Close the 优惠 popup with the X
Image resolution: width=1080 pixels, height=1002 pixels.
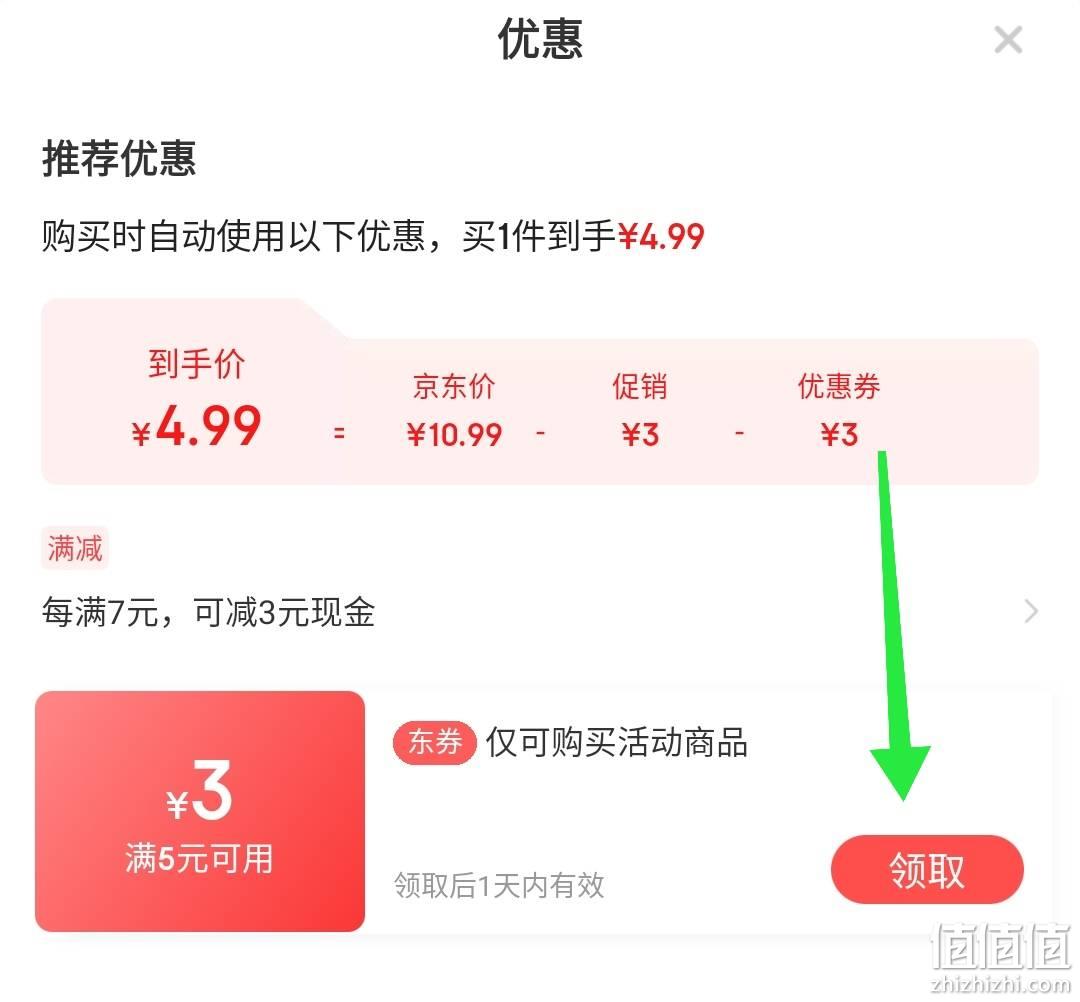click(x=1008, y=40)
